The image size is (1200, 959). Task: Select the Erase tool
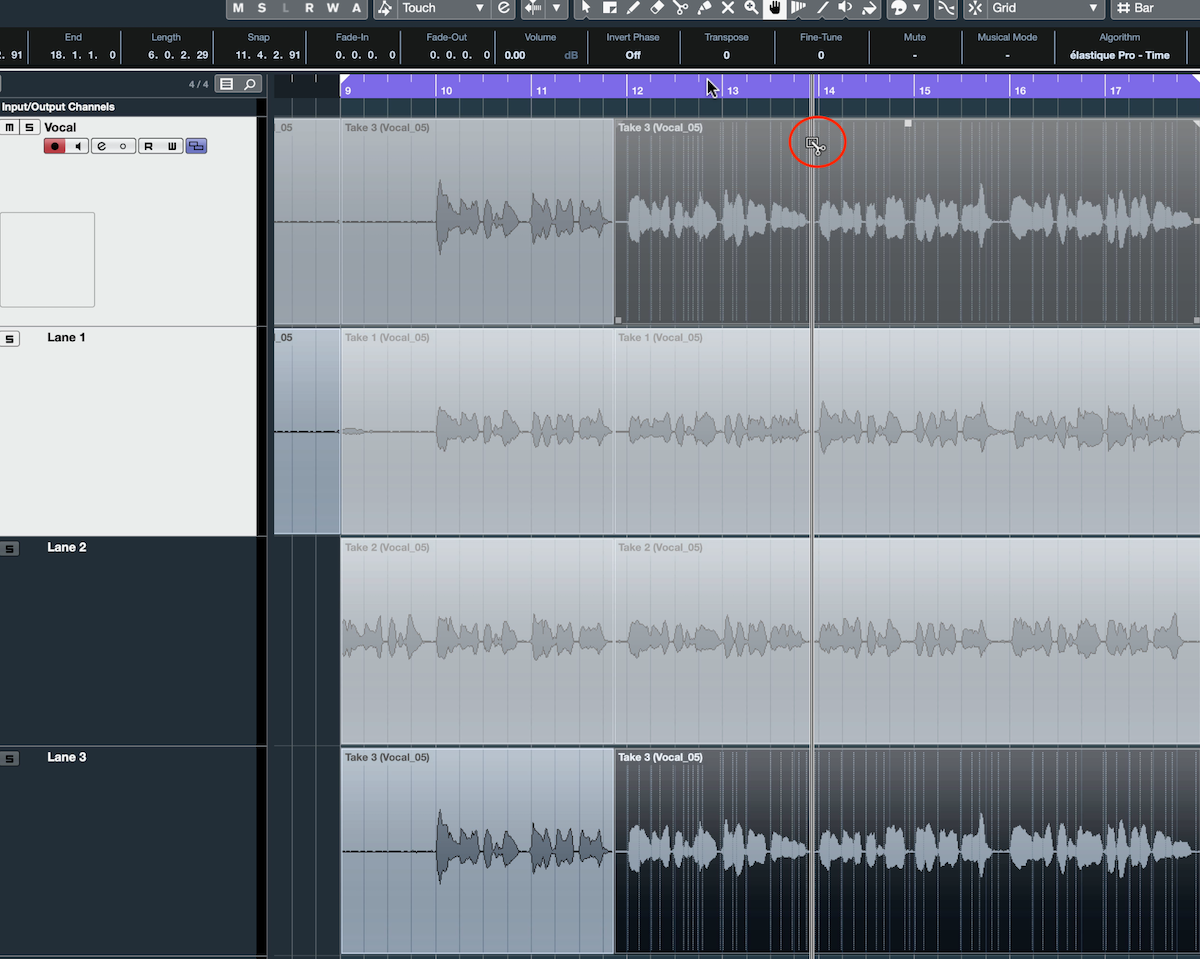(657, 8)
